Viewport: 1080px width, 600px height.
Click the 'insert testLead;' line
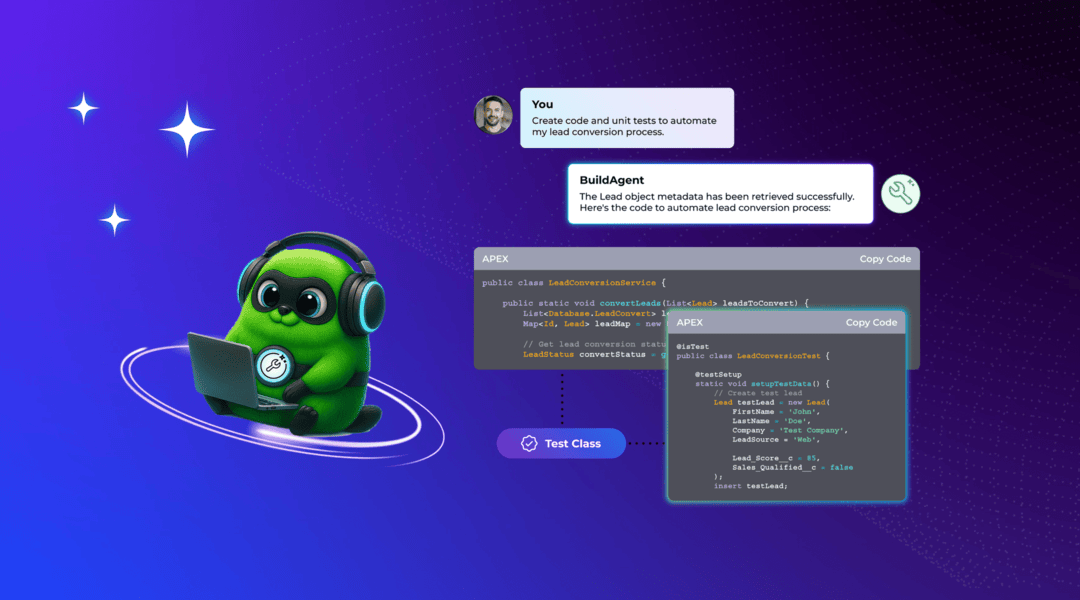click(x=750, y=486)
